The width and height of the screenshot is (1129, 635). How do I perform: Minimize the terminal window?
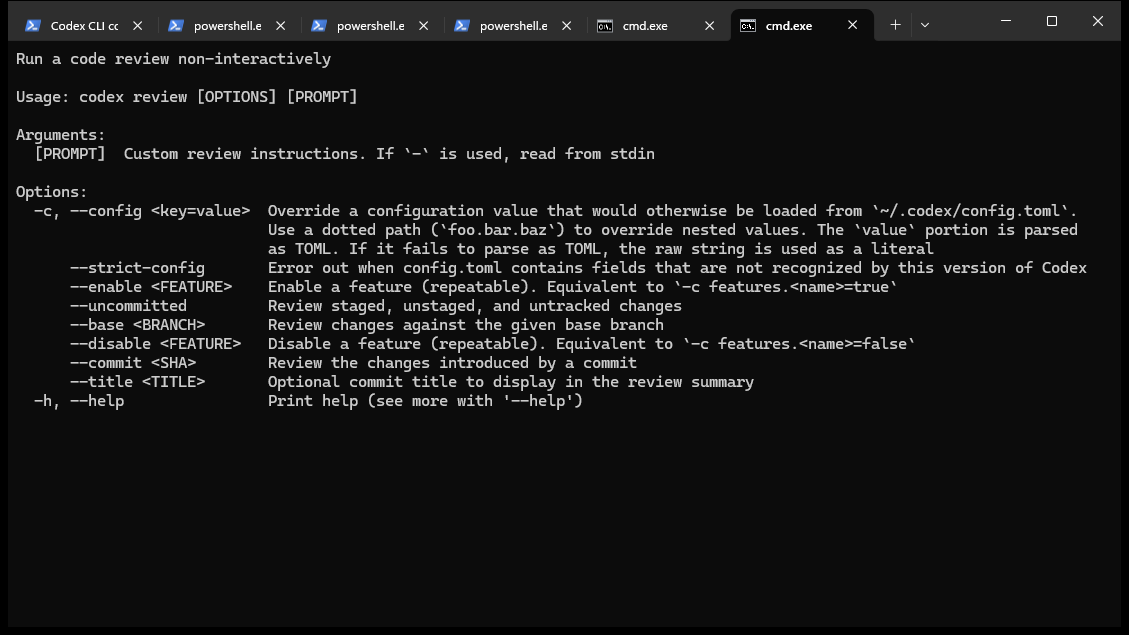(x=1006, y=21)
